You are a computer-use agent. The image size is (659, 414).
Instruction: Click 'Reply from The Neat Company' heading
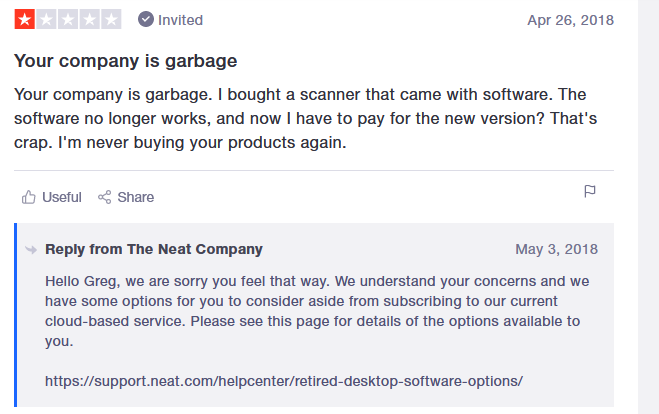click(x=154, y=249)
